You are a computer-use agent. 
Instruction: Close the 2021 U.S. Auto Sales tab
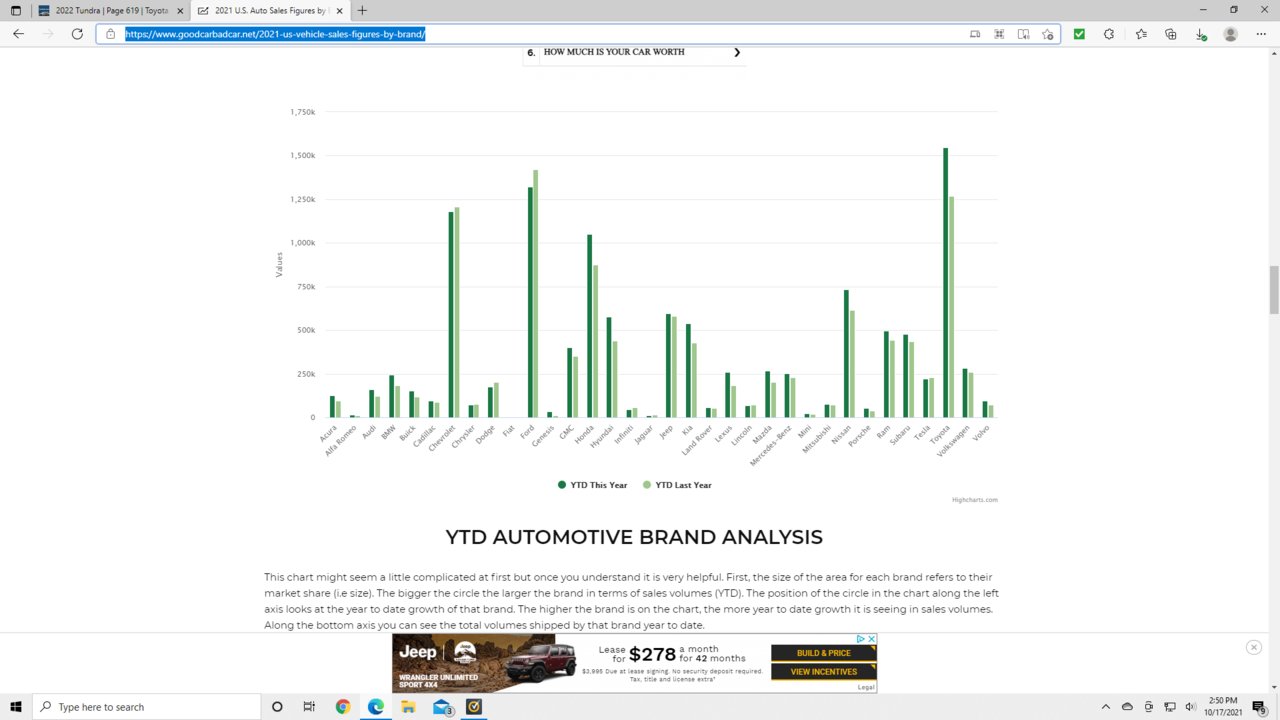342,10
